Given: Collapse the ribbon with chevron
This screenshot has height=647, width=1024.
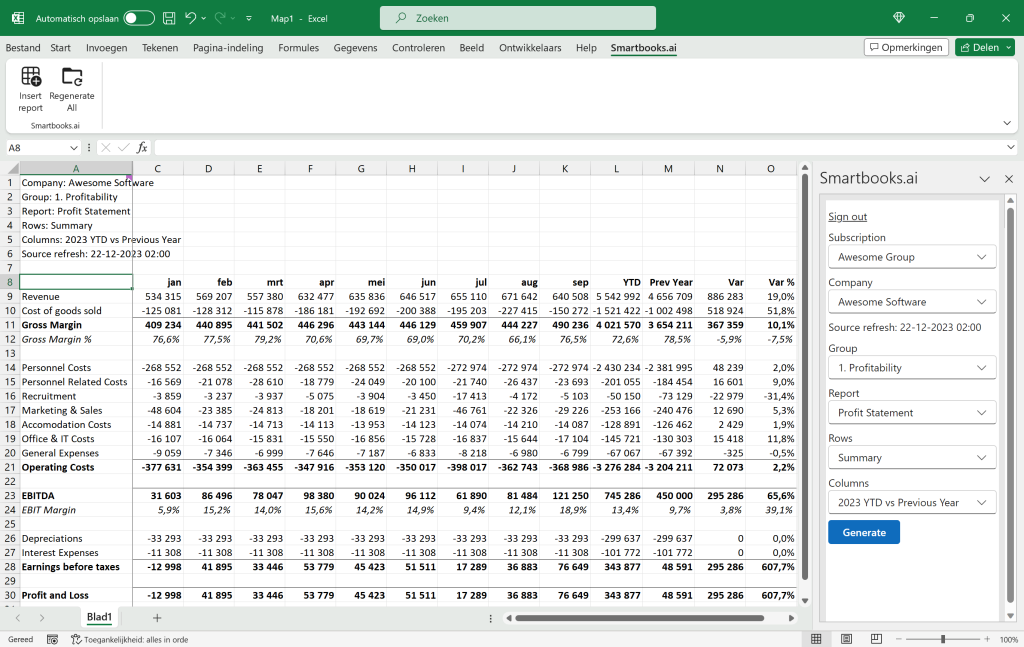Looking at the screenshot, I should coord(1006,123).
